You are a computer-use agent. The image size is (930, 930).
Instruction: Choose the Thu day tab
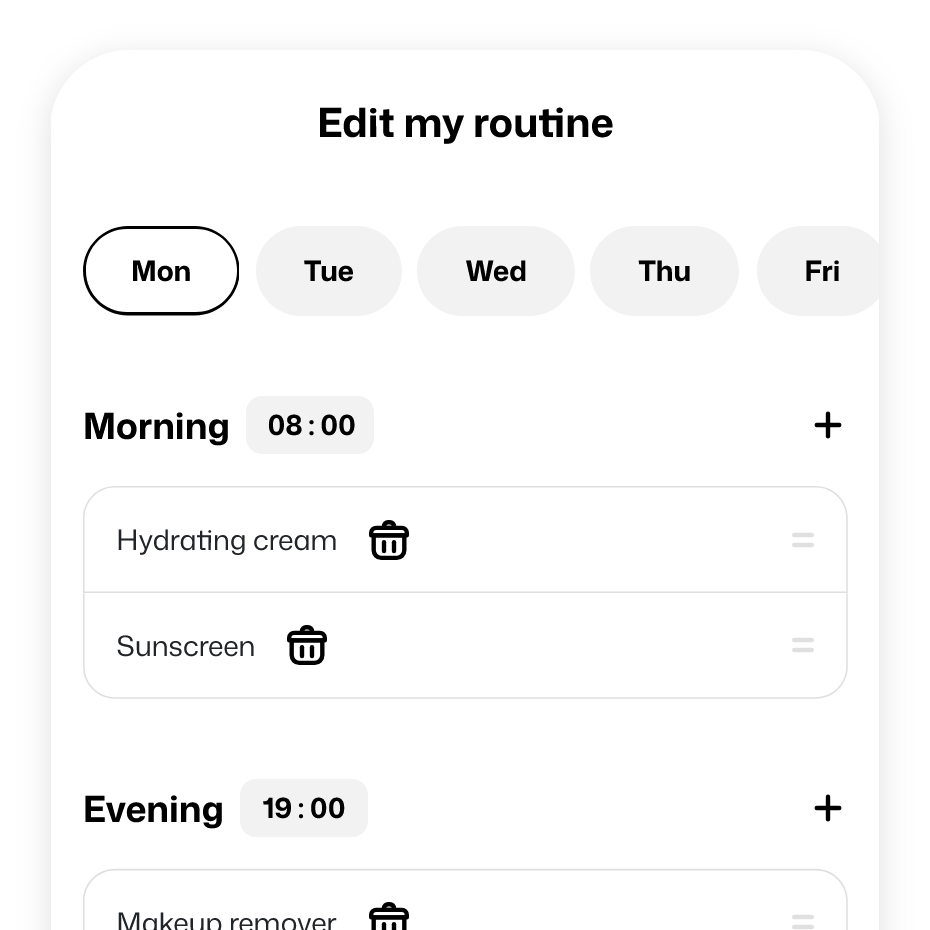pyautogui.click(x=665, y=271)
